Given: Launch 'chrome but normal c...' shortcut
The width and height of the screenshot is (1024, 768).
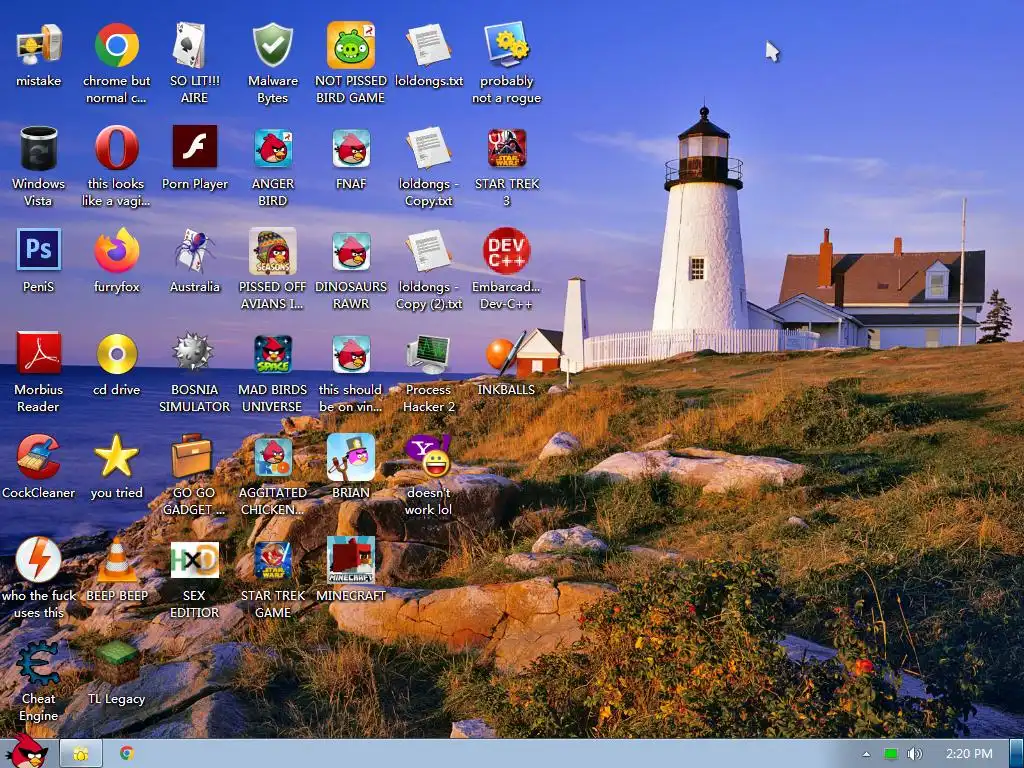Looking at the screenshot, I should click(x=116, y=46).
